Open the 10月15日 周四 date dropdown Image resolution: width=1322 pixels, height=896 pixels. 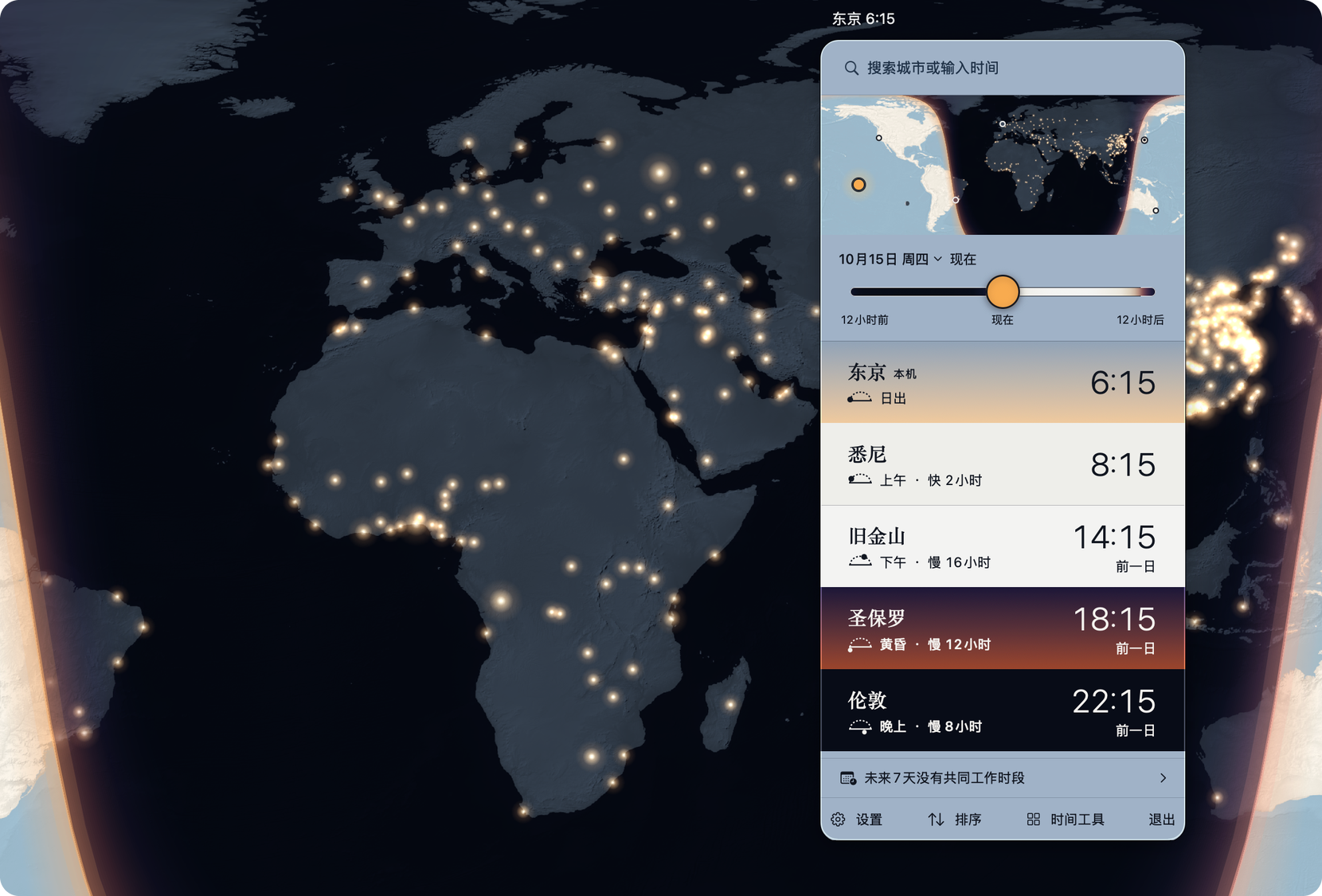890,260
